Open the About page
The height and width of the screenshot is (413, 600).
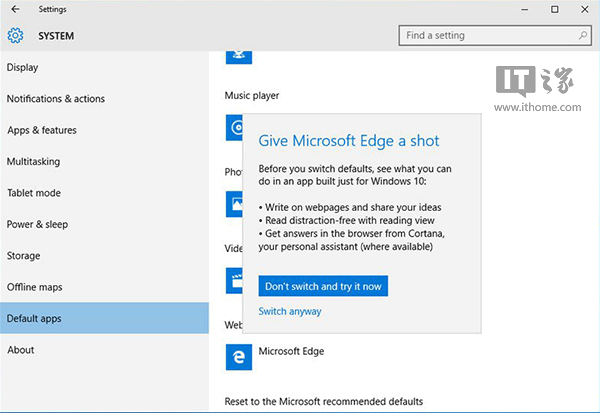pos(104,350)
